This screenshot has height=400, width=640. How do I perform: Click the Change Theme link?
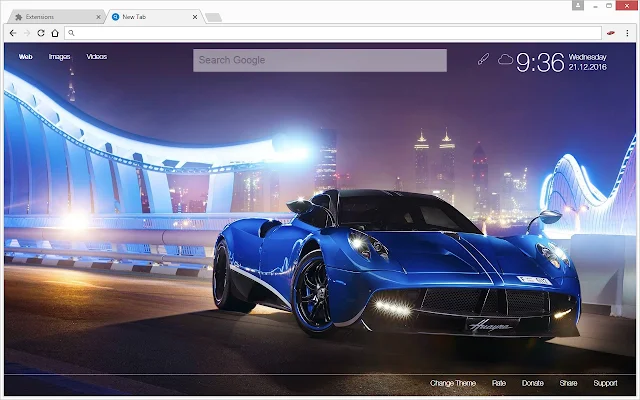pyautogui.click(x=453, y=383)
